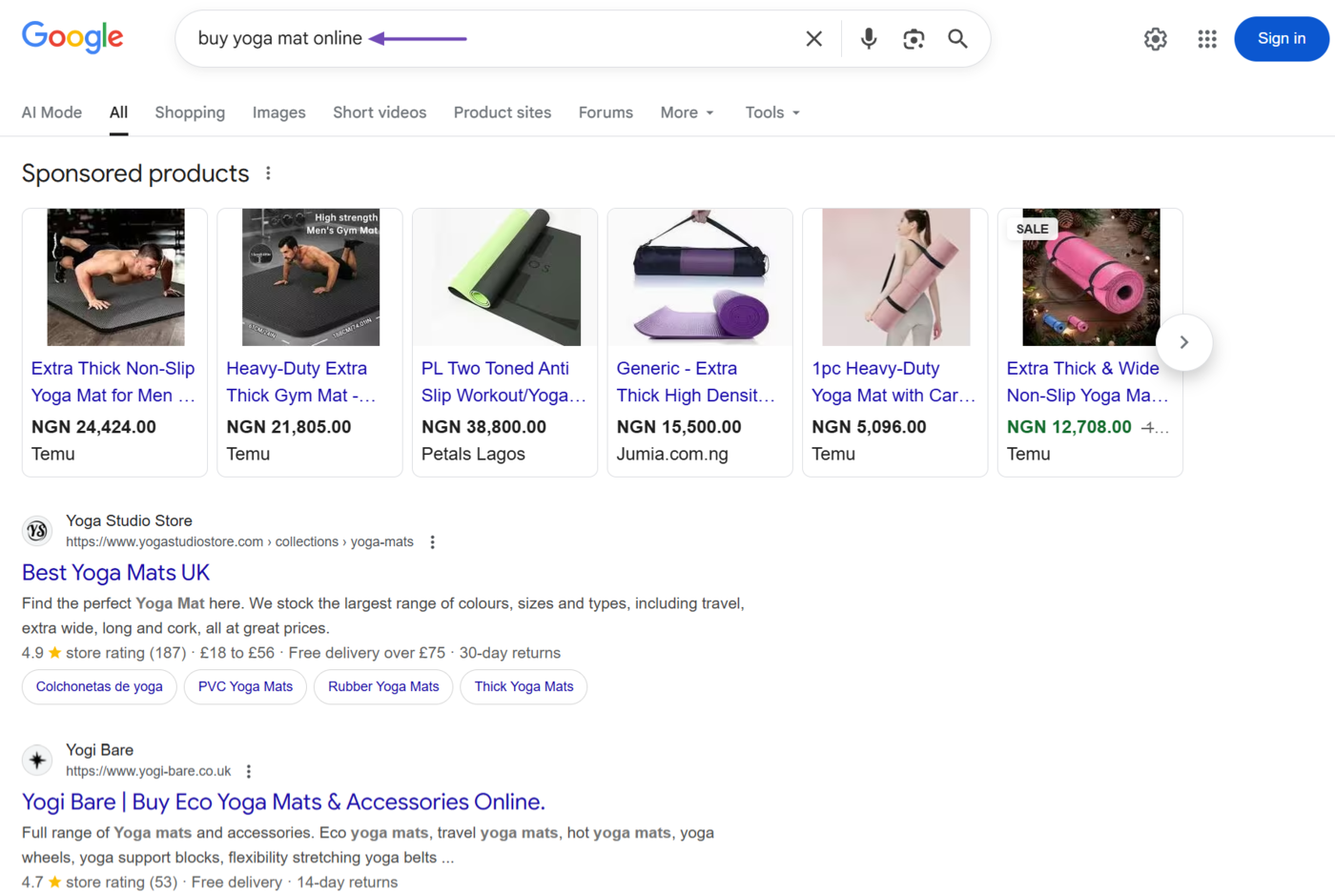The height and width of the screenshot is (896, 1335).
Task: Open the Sponsored products three-dot menu
Action: (268, 173)
